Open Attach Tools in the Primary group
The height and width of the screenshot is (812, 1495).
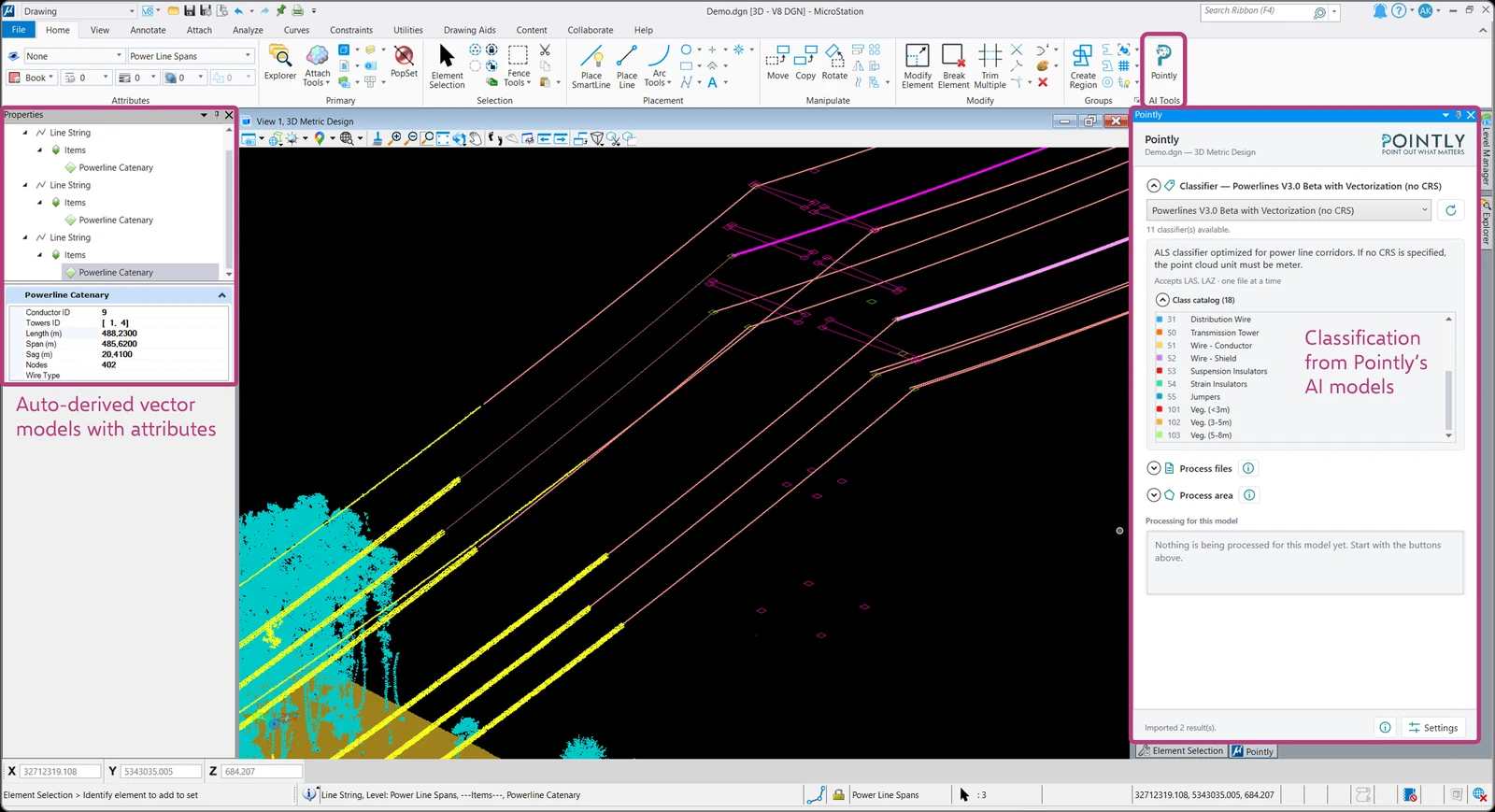(x=317, y=64)
